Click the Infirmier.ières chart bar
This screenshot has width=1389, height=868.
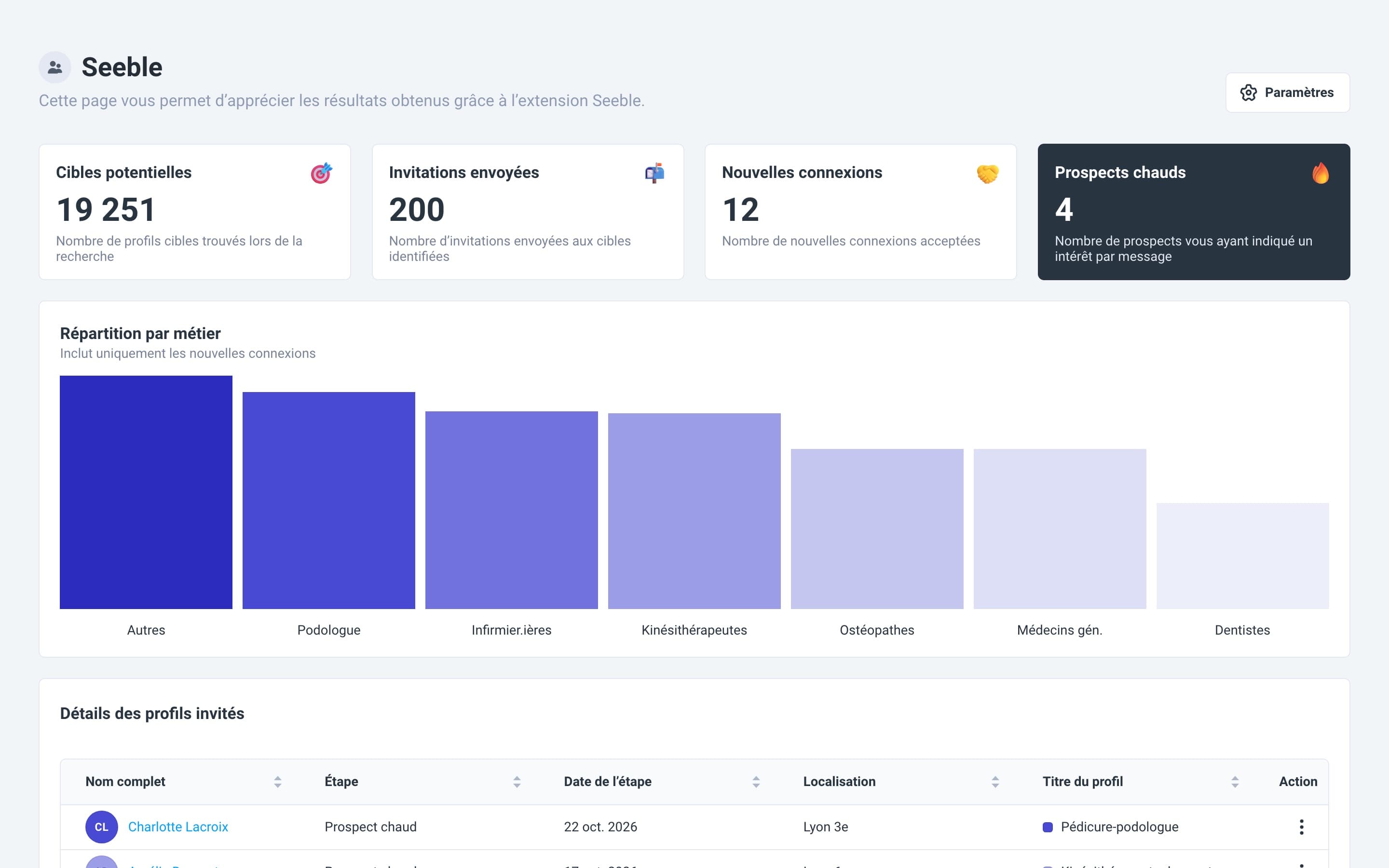(511, 510)
